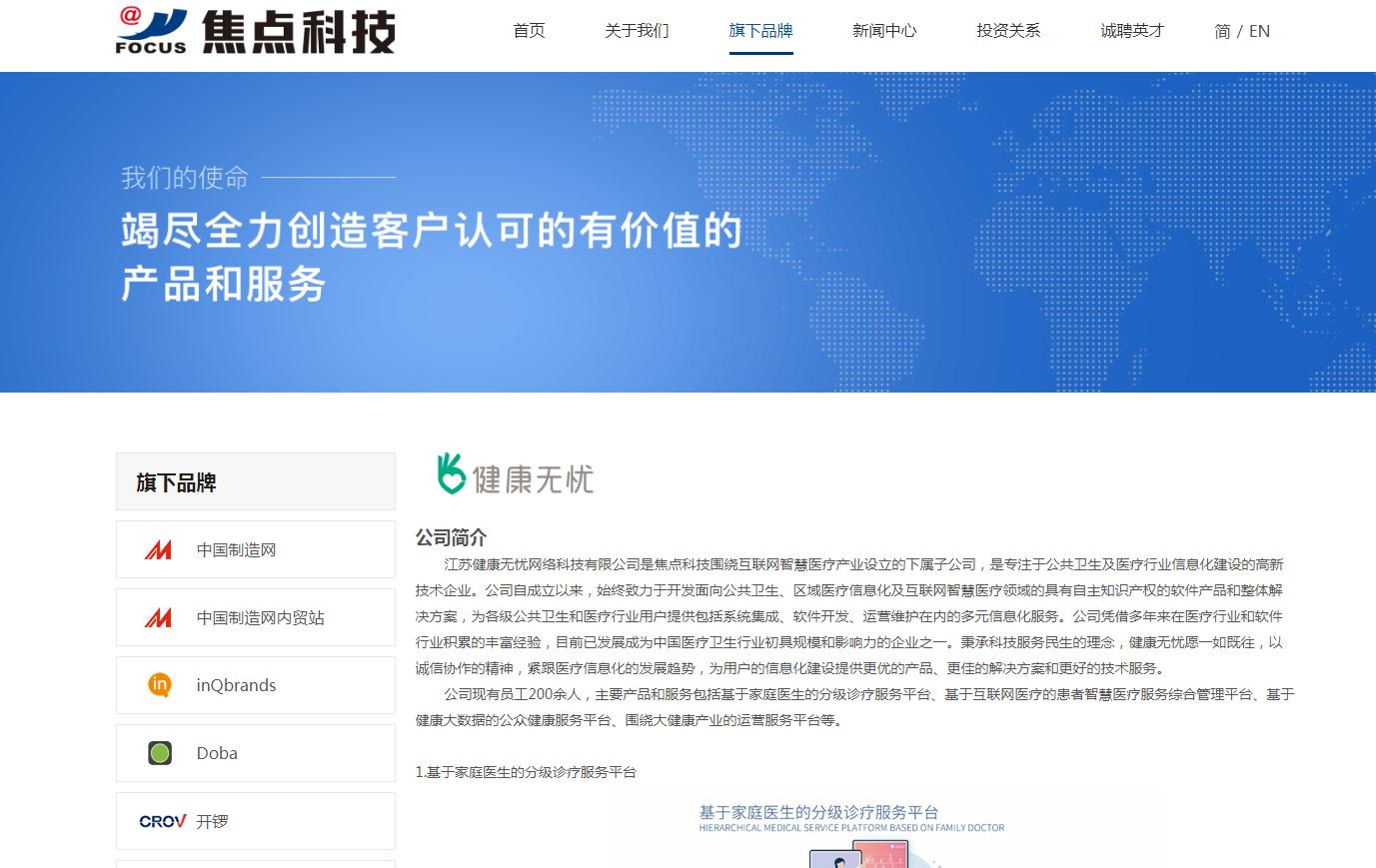The height and width of the screenshot is (868, 1376).
Task: Select the red 中国制造网 M icon
Action: 160,548
